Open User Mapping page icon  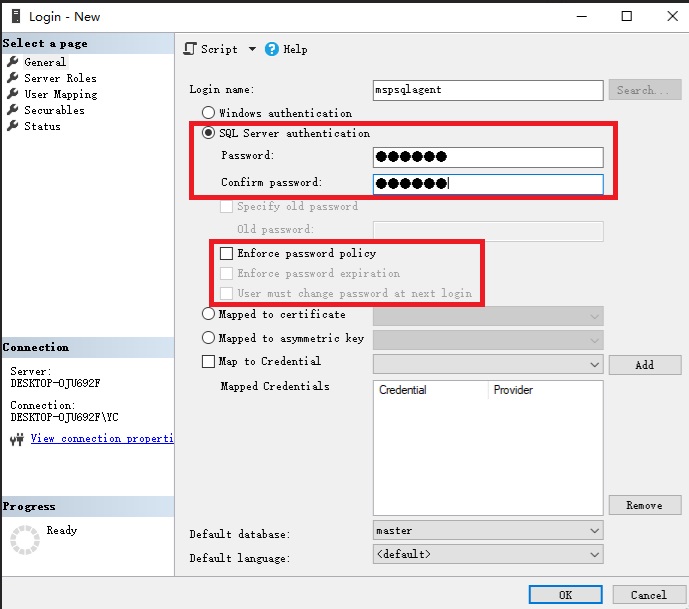click(13, 94)
